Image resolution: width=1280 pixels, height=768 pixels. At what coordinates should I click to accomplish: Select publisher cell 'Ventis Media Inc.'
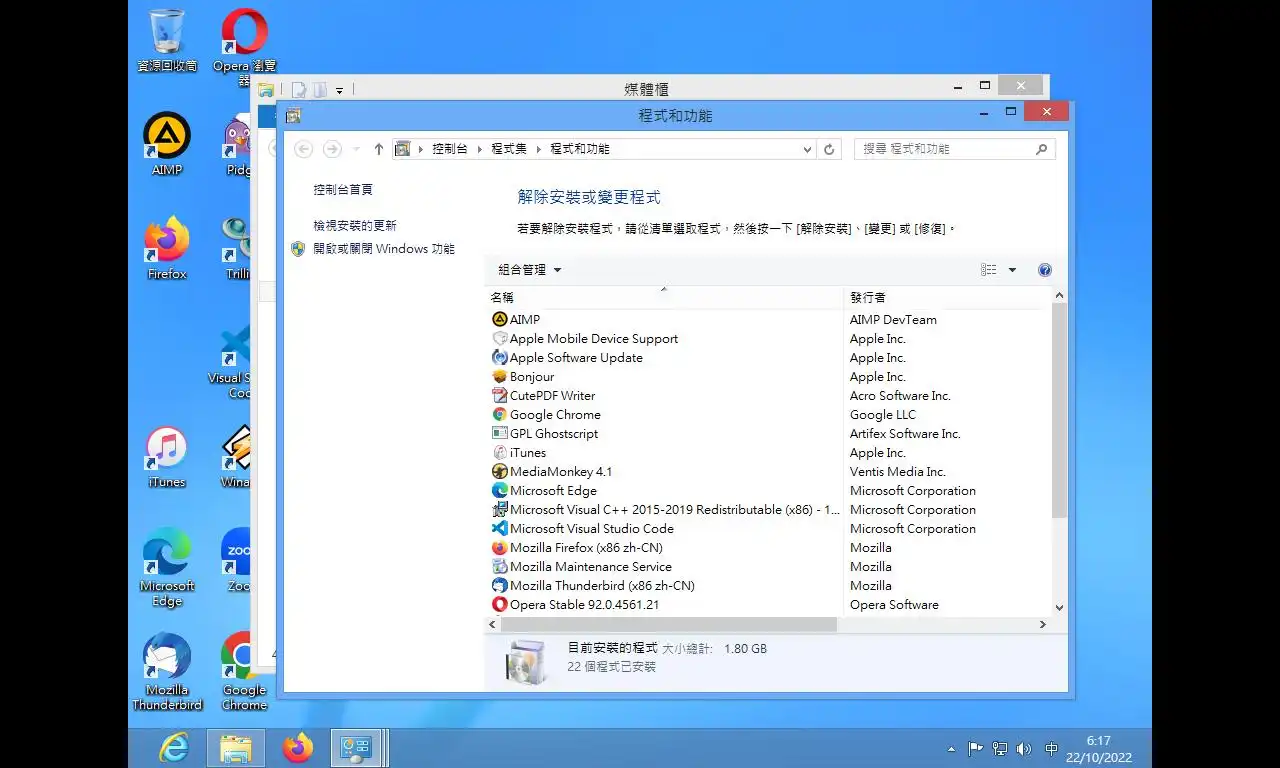point(897,472)
